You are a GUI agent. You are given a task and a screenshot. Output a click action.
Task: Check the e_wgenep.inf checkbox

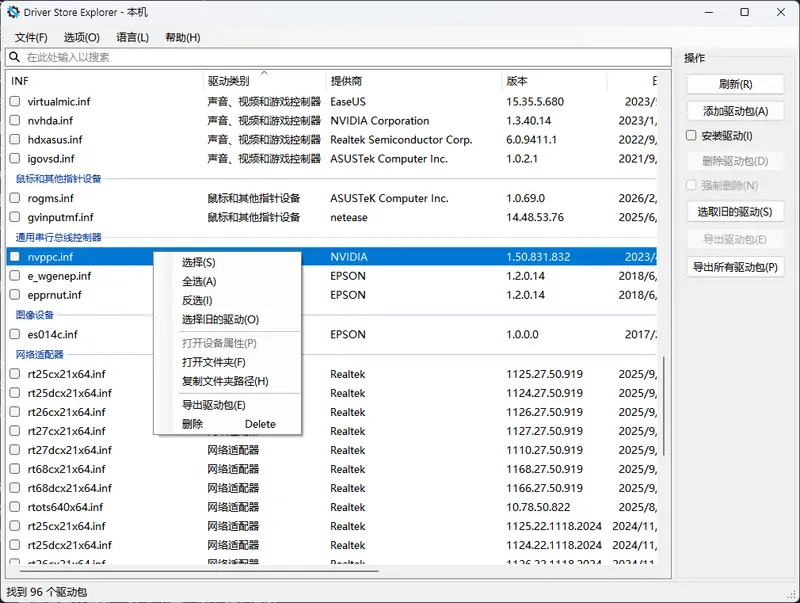pos(15,276)
